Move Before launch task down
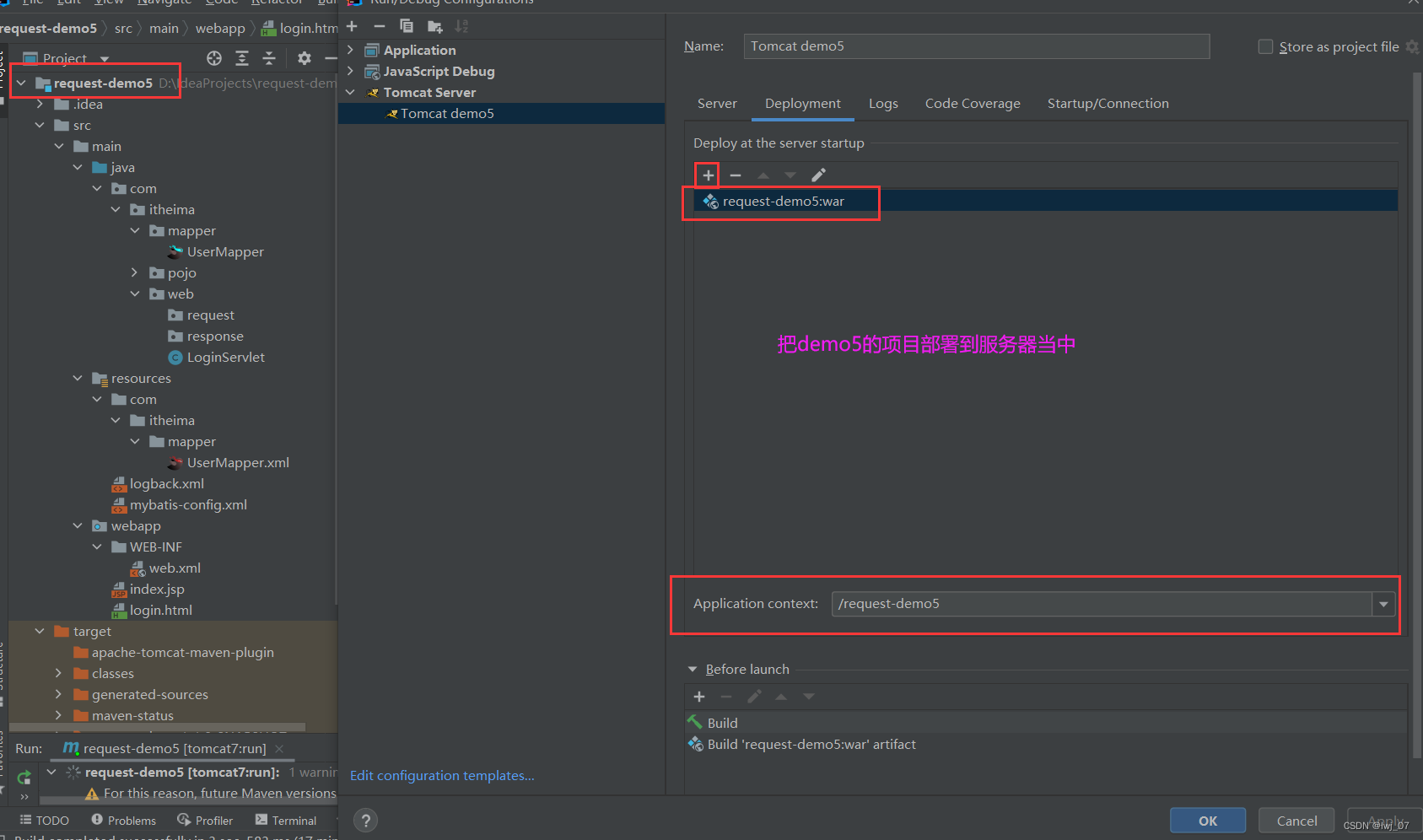The height and width of the screenshot is (840, 1423). tap(809, 697)
